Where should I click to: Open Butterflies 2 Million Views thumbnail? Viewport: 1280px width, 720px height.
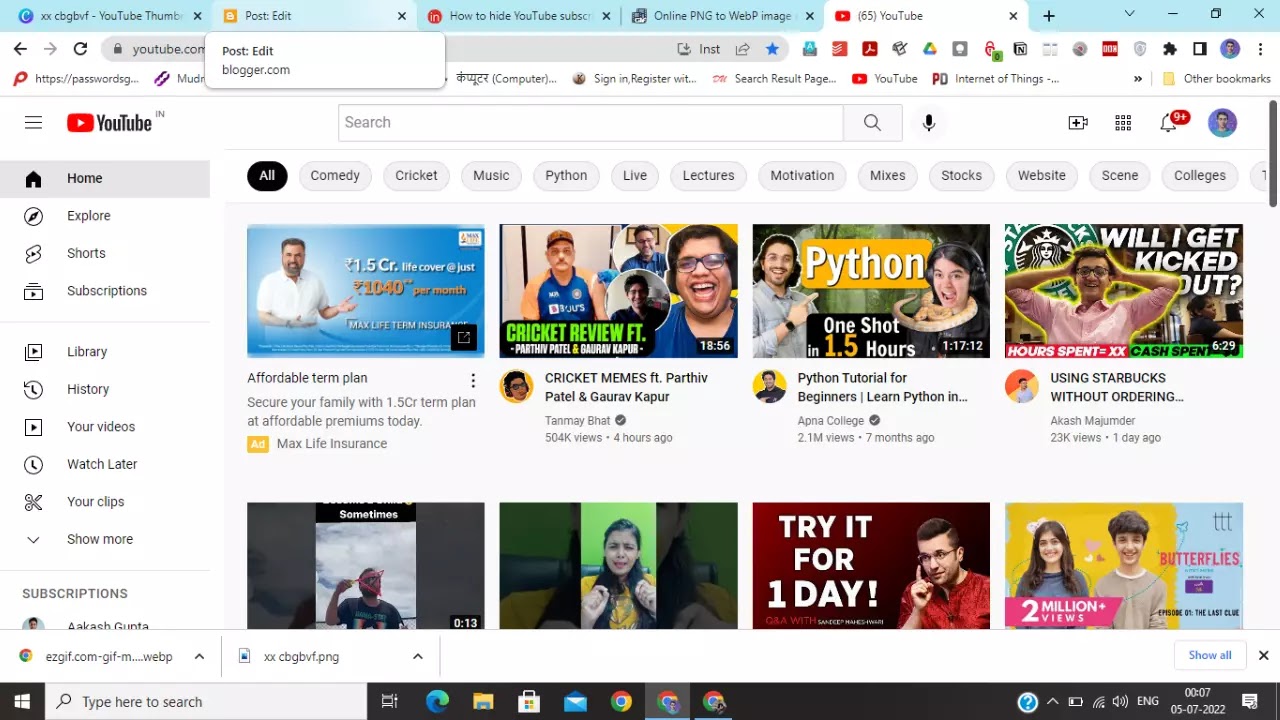(1124, 566)
